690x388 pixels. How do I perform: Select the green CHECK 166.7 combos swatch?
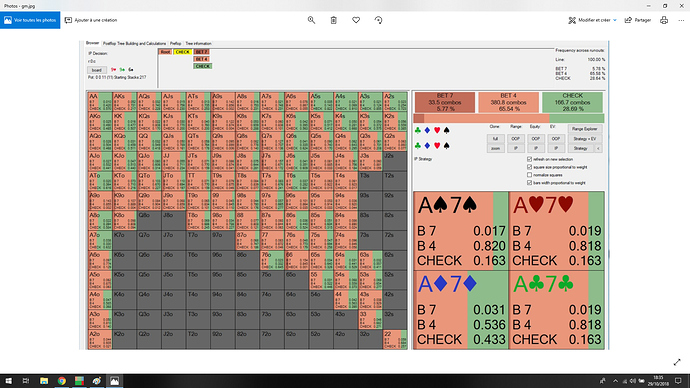(573, 102)
